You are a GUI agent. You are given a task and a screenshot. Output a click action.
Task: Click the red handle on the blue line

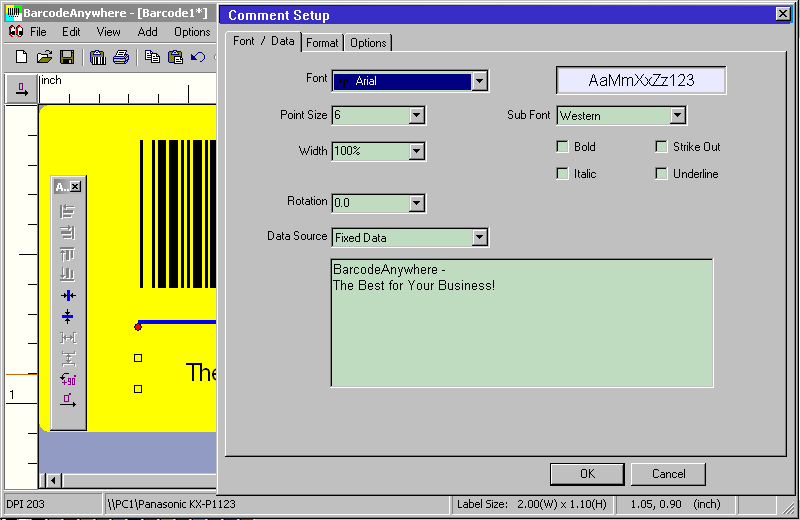(x=138, y=327)
